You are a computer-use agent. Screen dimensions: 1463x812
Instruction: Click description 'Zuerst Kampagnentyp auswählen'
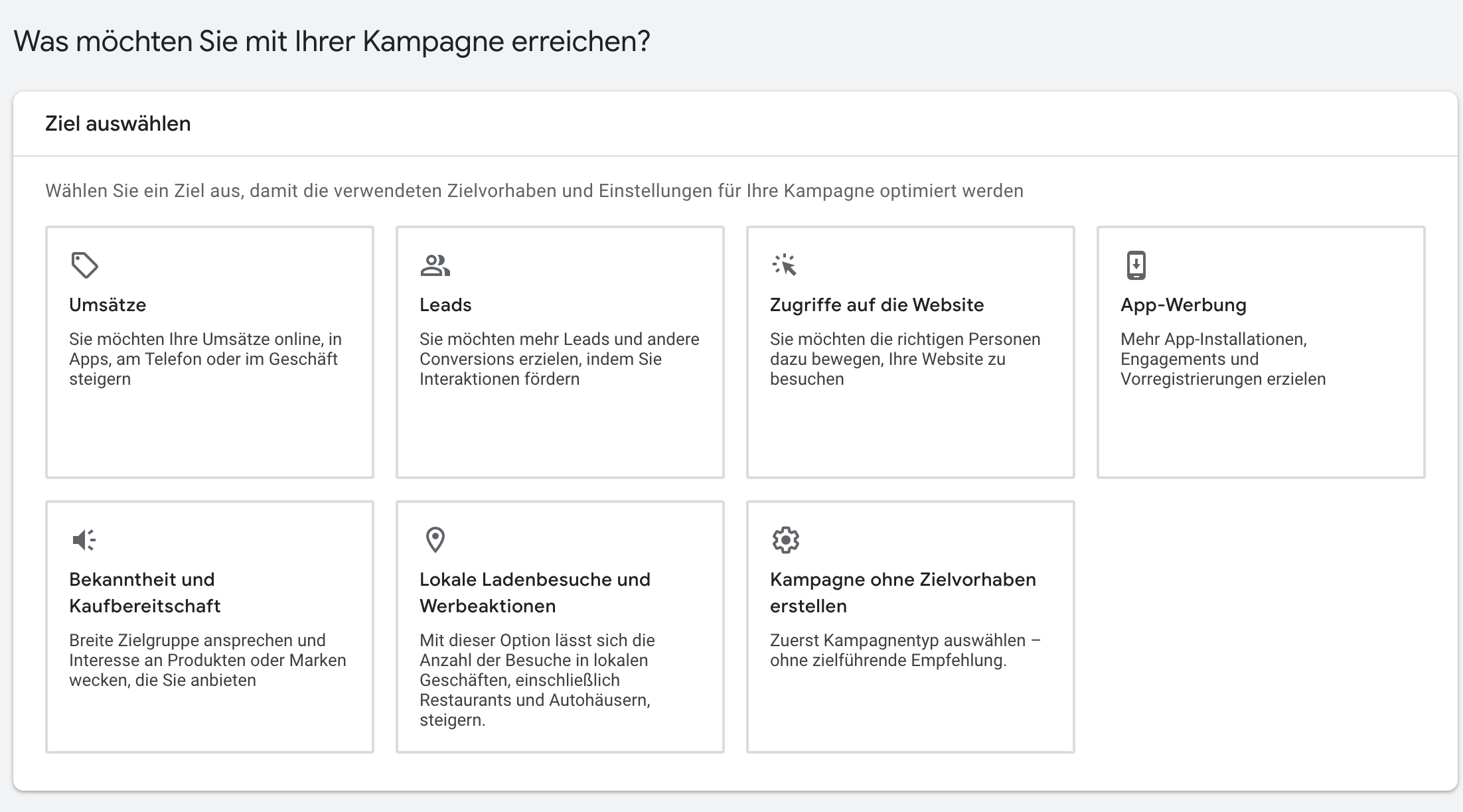(x=905, y=650)
